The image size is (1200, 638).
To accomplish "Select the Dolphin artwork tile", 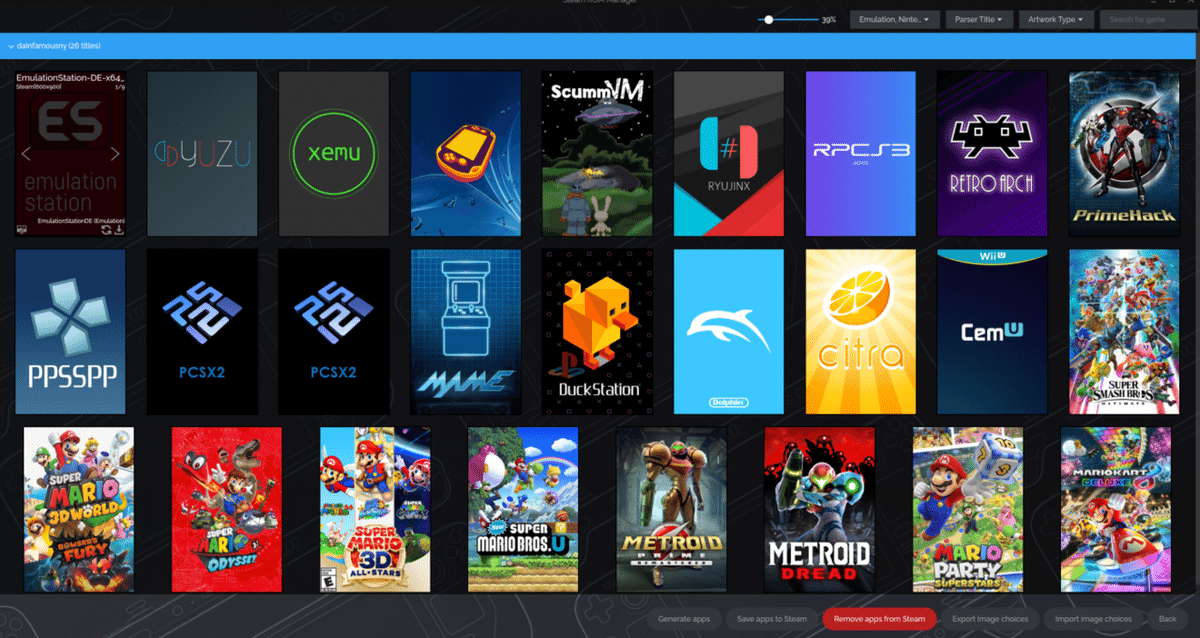I will tap(729, 332).
